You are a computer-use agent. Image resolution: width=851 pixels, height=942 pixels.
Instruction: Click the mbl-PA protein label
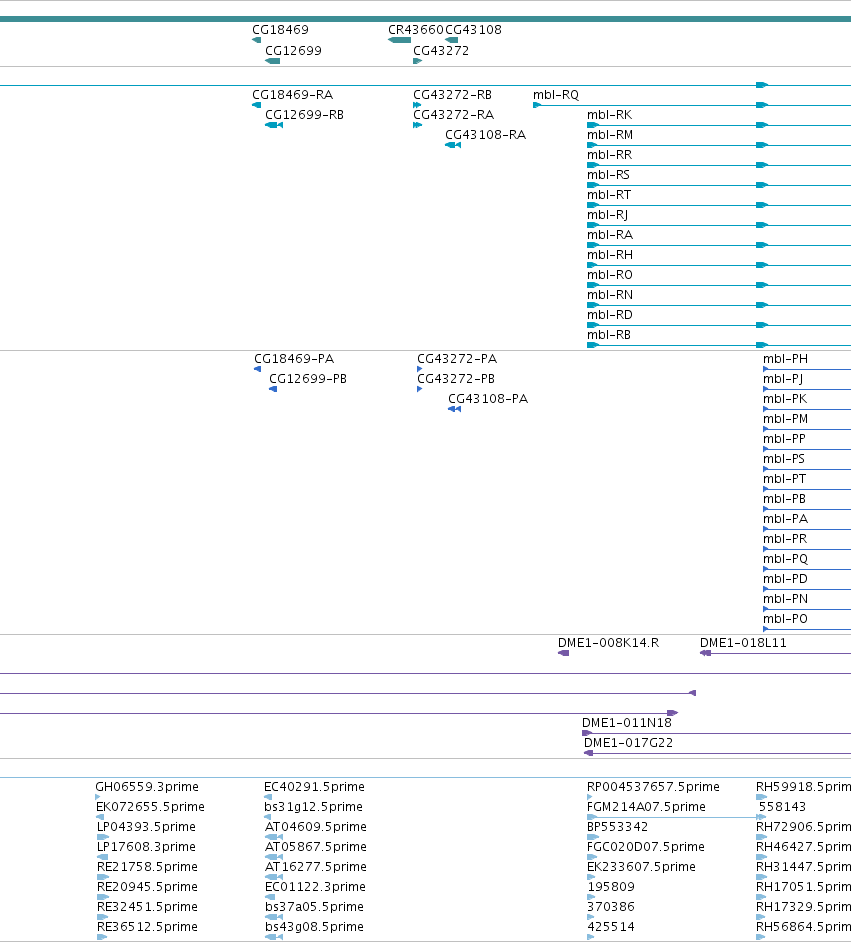point(786,519)
